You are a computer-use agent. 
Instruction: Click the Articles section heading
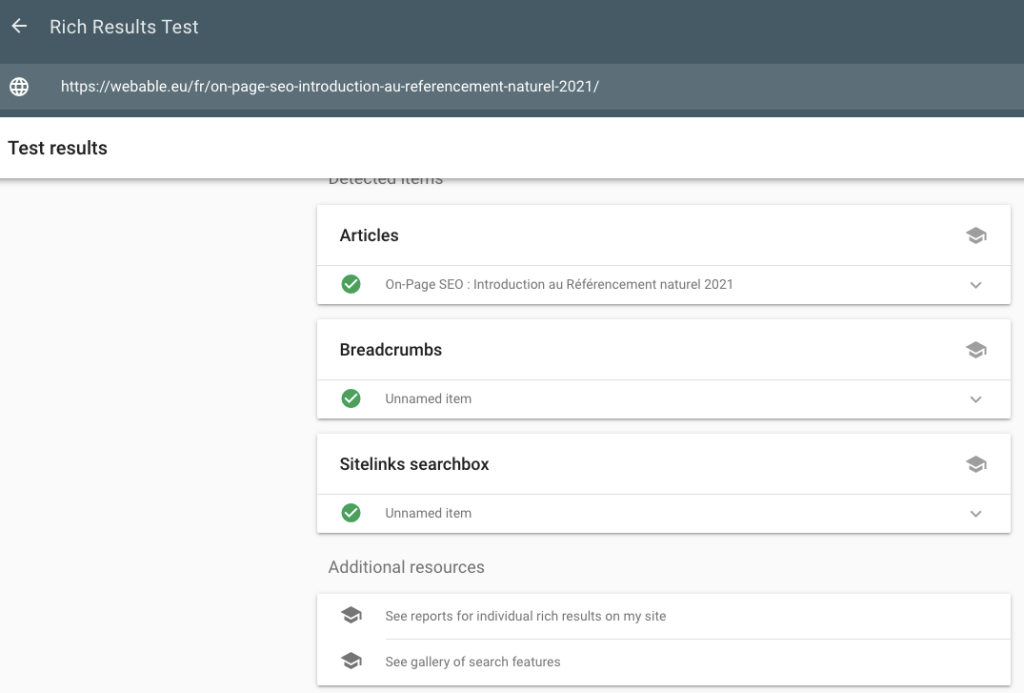[x=369, y=235]
